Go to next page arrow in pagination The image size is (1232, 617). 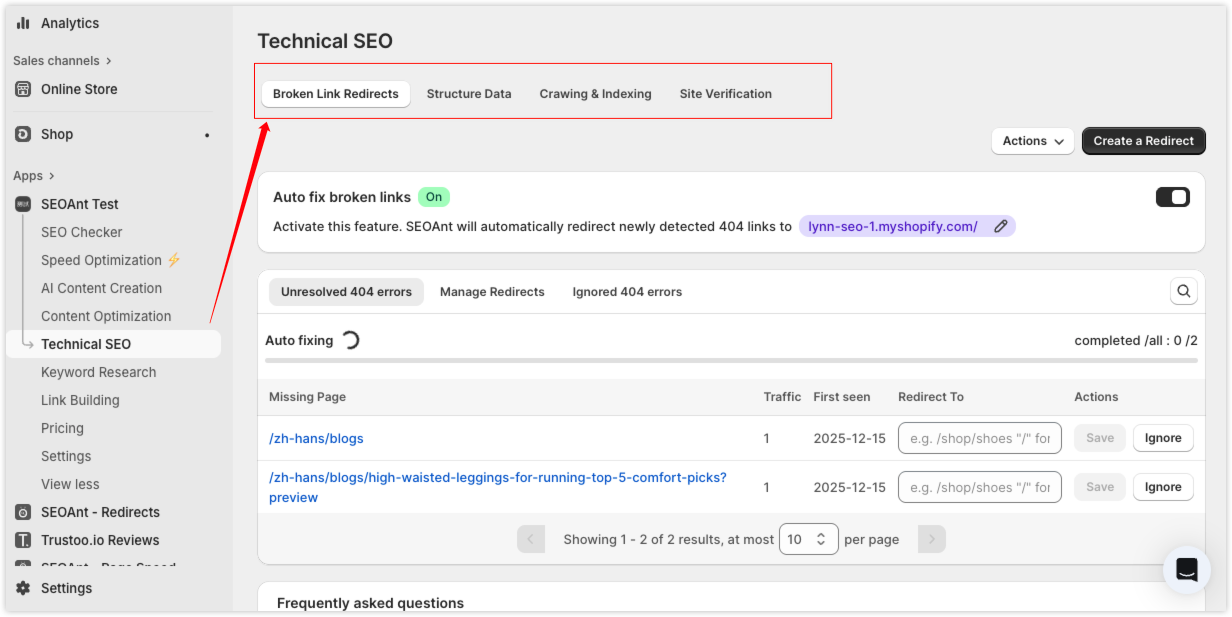(931, 539)
